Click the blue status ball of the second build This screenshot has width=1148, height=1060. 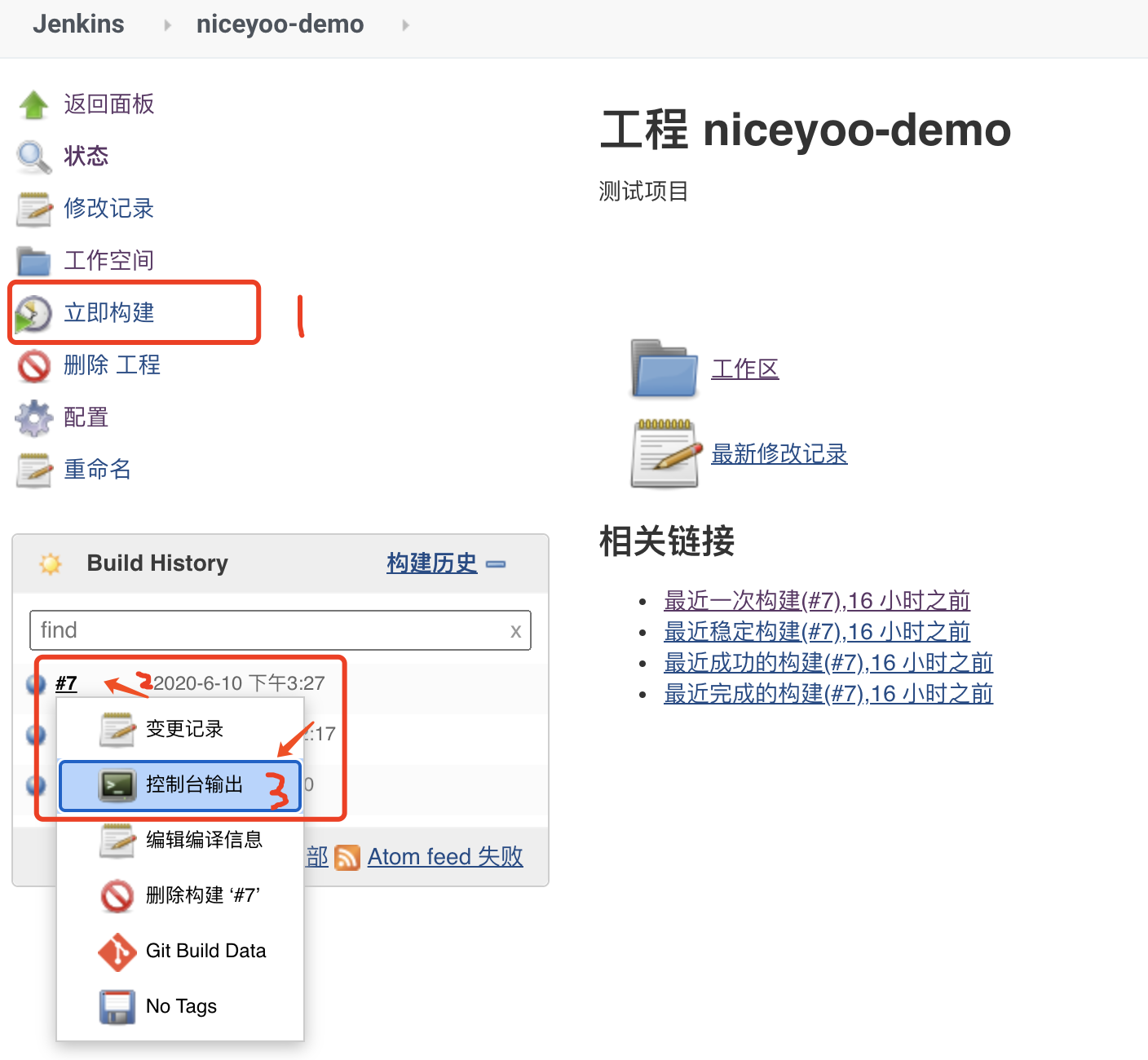point(36,734)
